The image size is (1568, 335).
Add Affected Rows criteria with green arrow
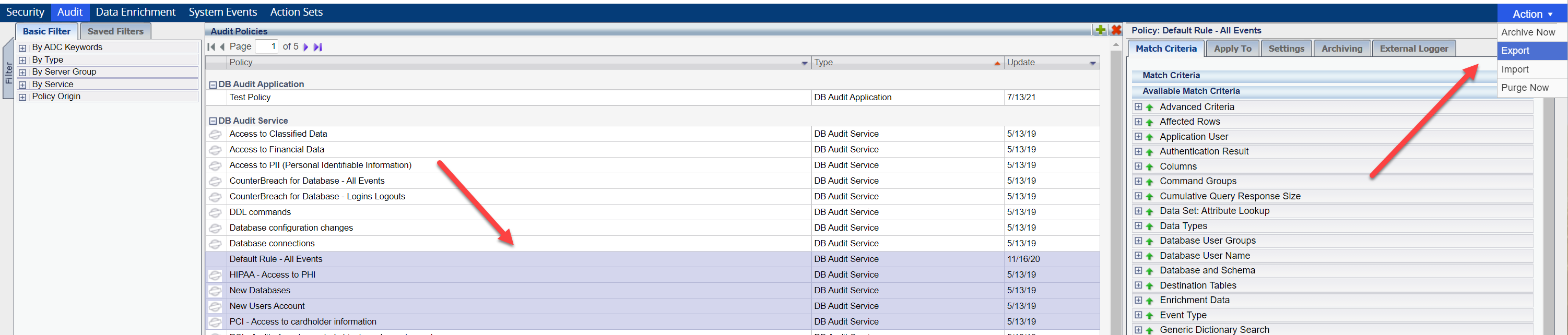click(1149, 122)
